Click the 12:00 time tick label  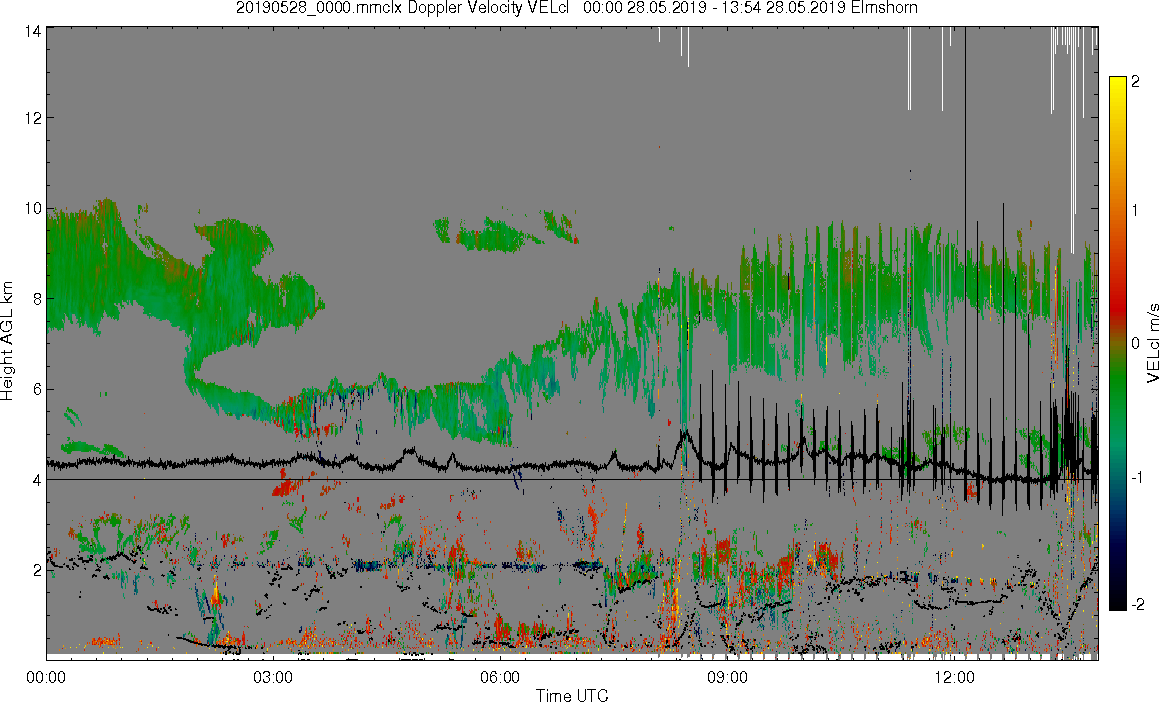[x=955, y=677]
